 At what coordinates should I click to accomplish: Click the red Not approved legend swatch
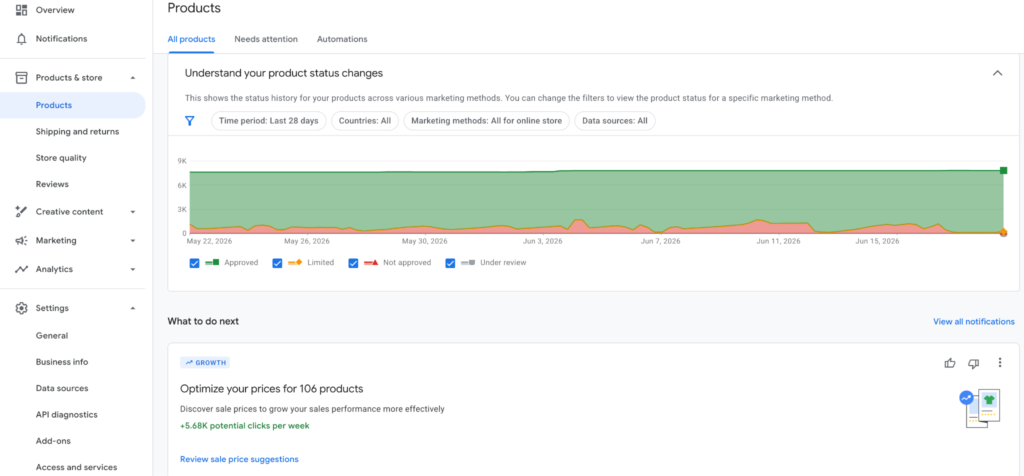(x=372, y=262)
